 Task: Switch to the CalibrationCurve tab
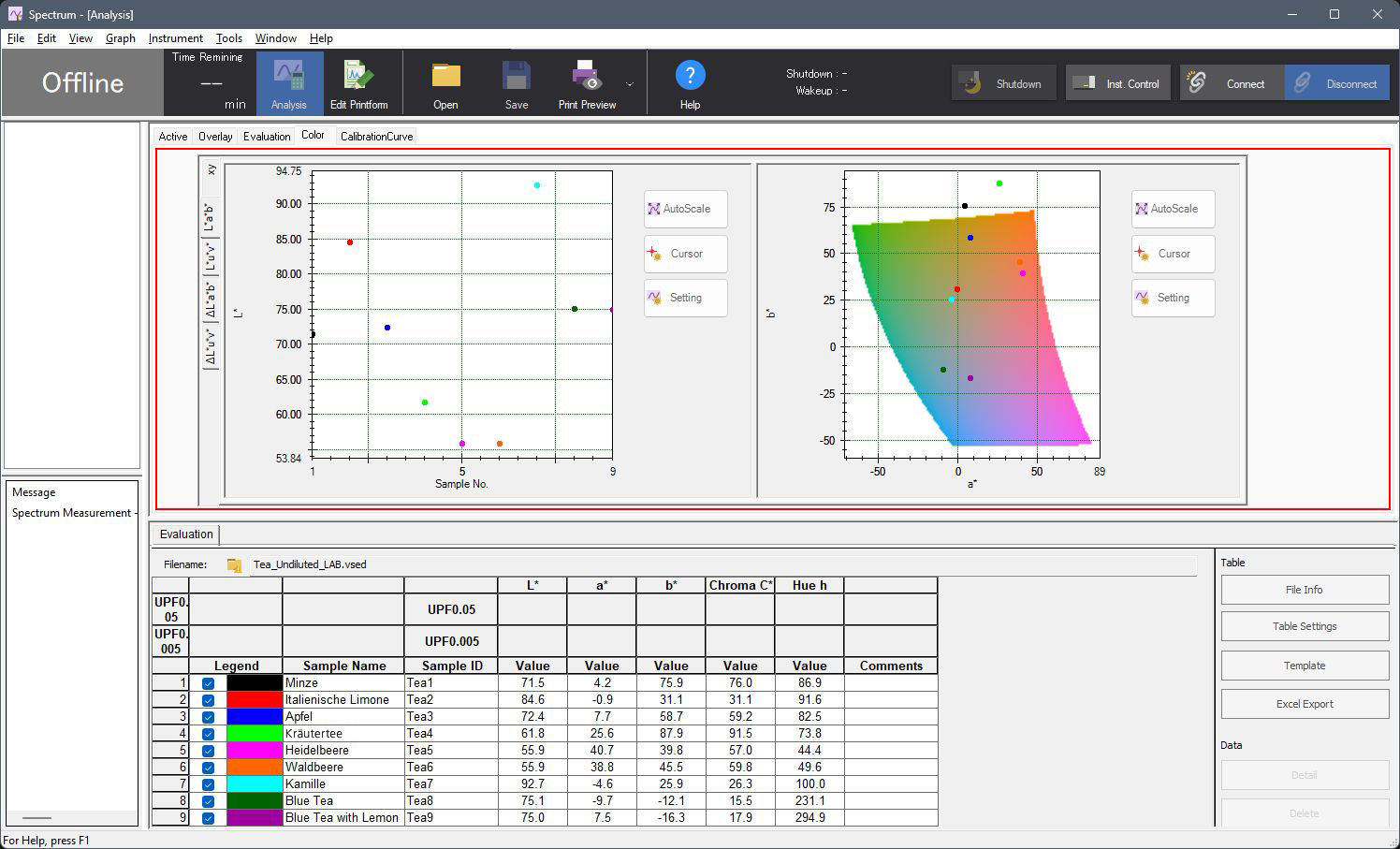pos(376,137)
